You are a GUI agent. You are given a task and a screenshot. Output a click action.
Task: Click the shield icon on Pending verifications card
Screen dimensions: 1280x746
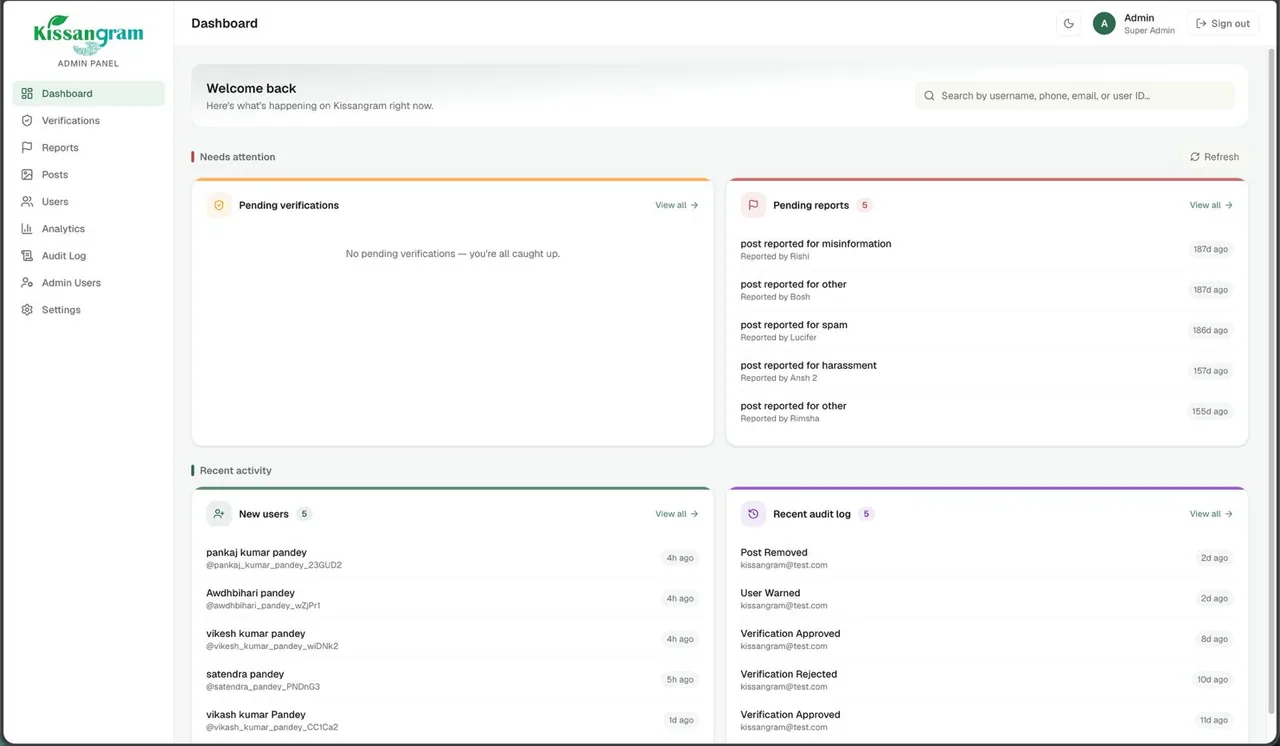(x=219, y=205)
